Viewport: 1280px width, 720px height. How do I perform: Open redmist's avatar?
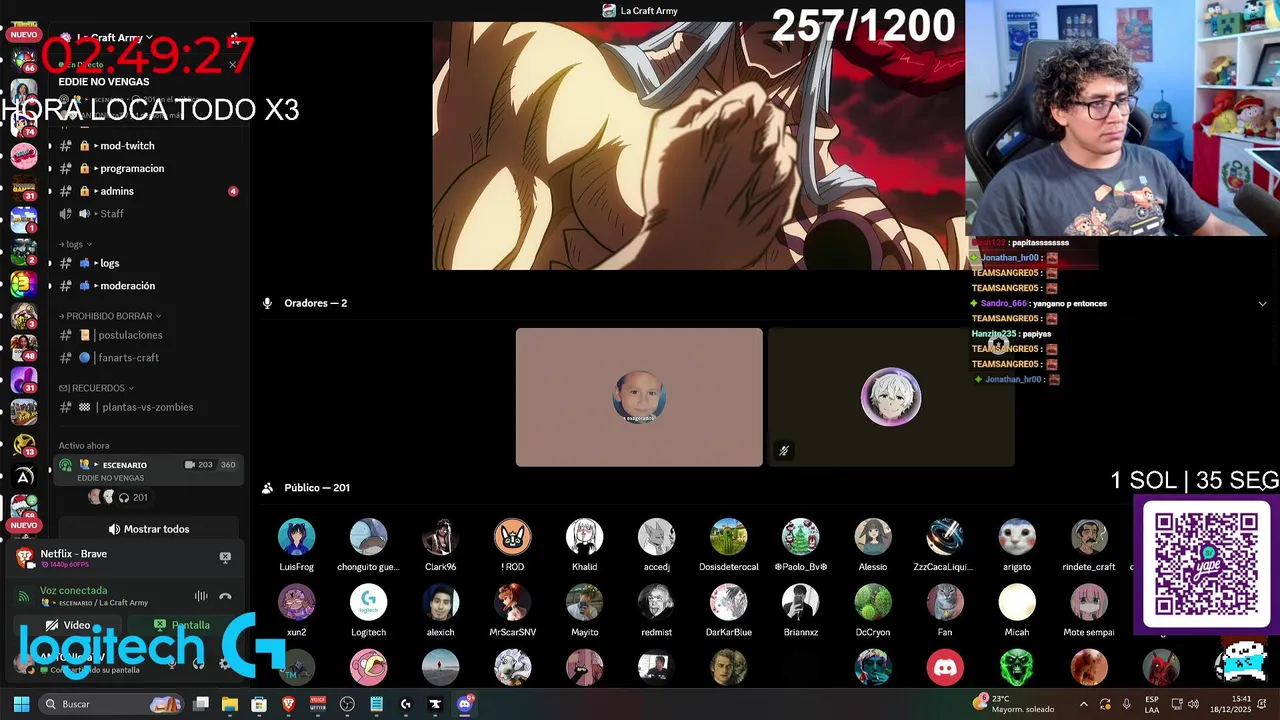click(x=656, y=603)
